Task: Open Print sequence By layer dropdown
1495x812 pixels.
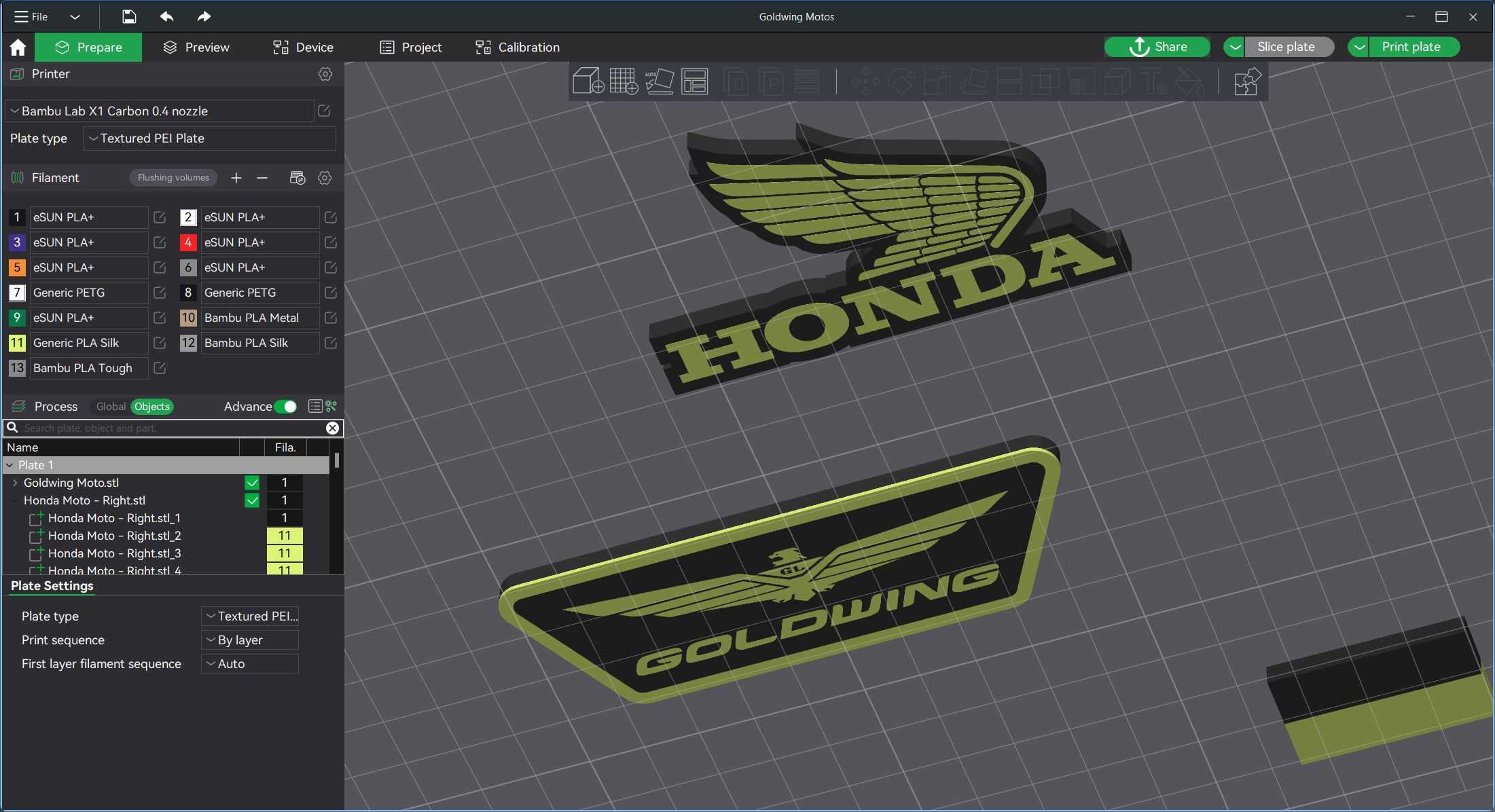Action: [250, 640]
